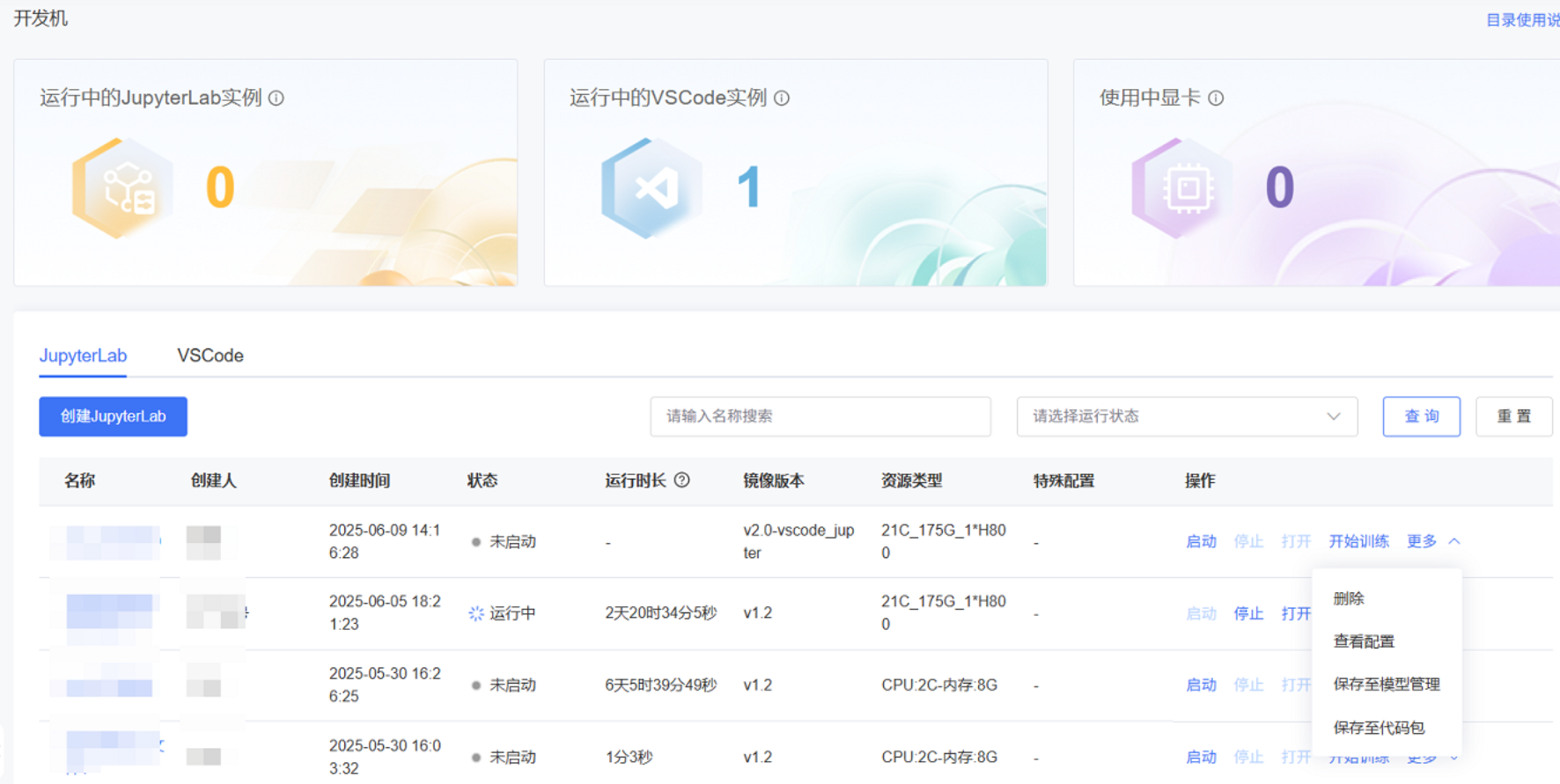Viewport: 1560px width, 784px height.
Task: Select 查看配置 from the 更多 menu
Action: [1364, 641]
